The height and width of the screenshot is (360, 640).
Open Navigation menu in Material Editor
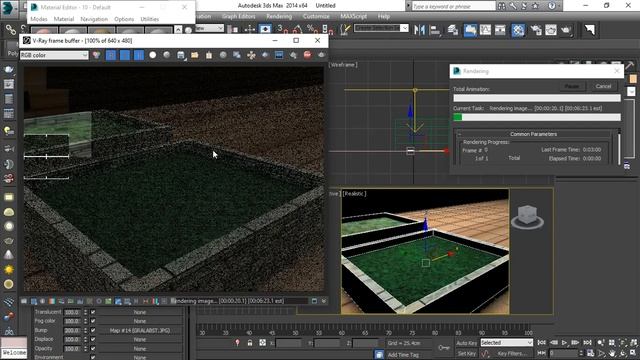(94, 19)
